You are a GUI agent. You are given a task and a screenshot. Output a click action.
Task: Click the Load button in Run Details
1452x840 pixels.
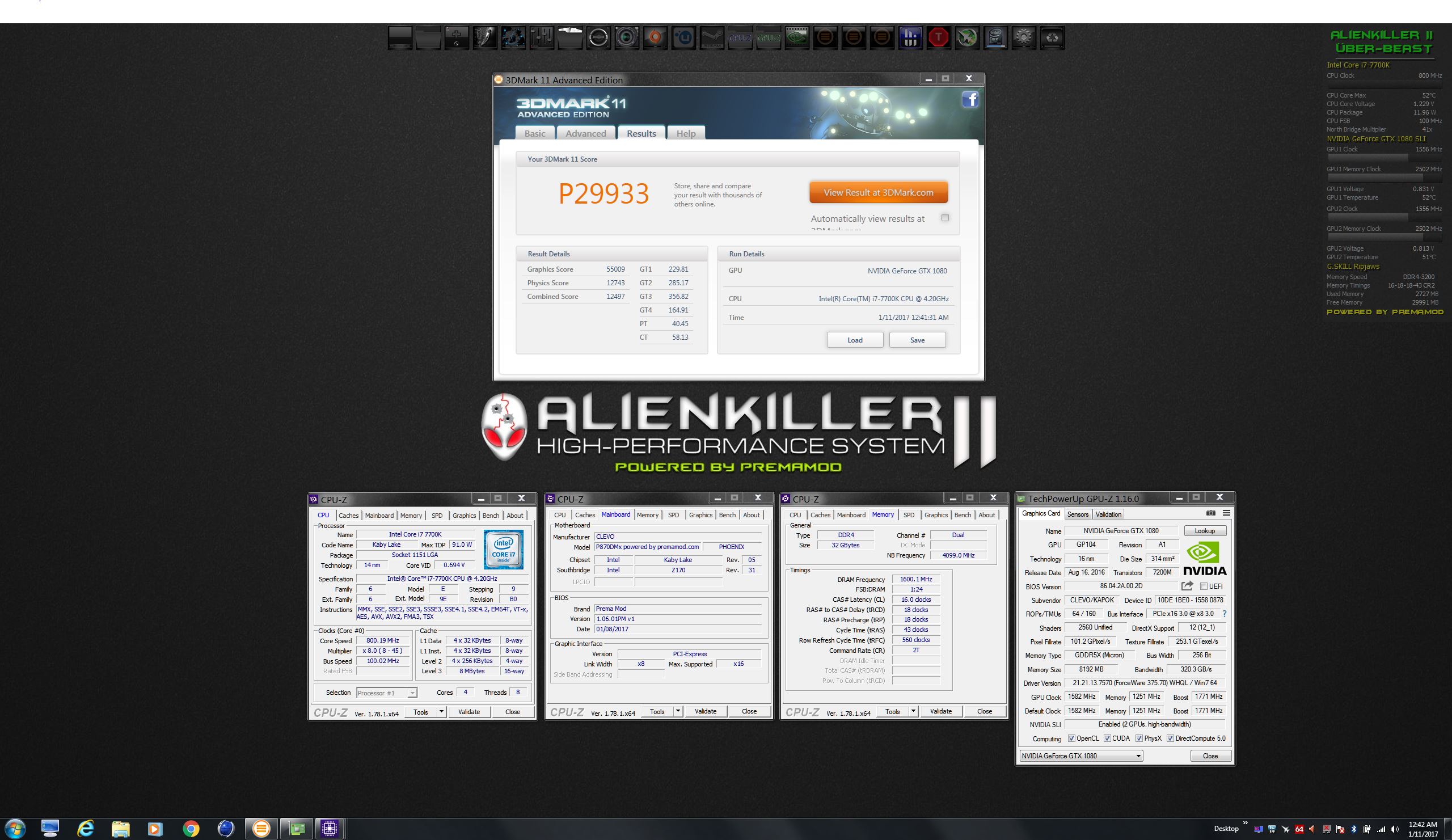(855, 340)
